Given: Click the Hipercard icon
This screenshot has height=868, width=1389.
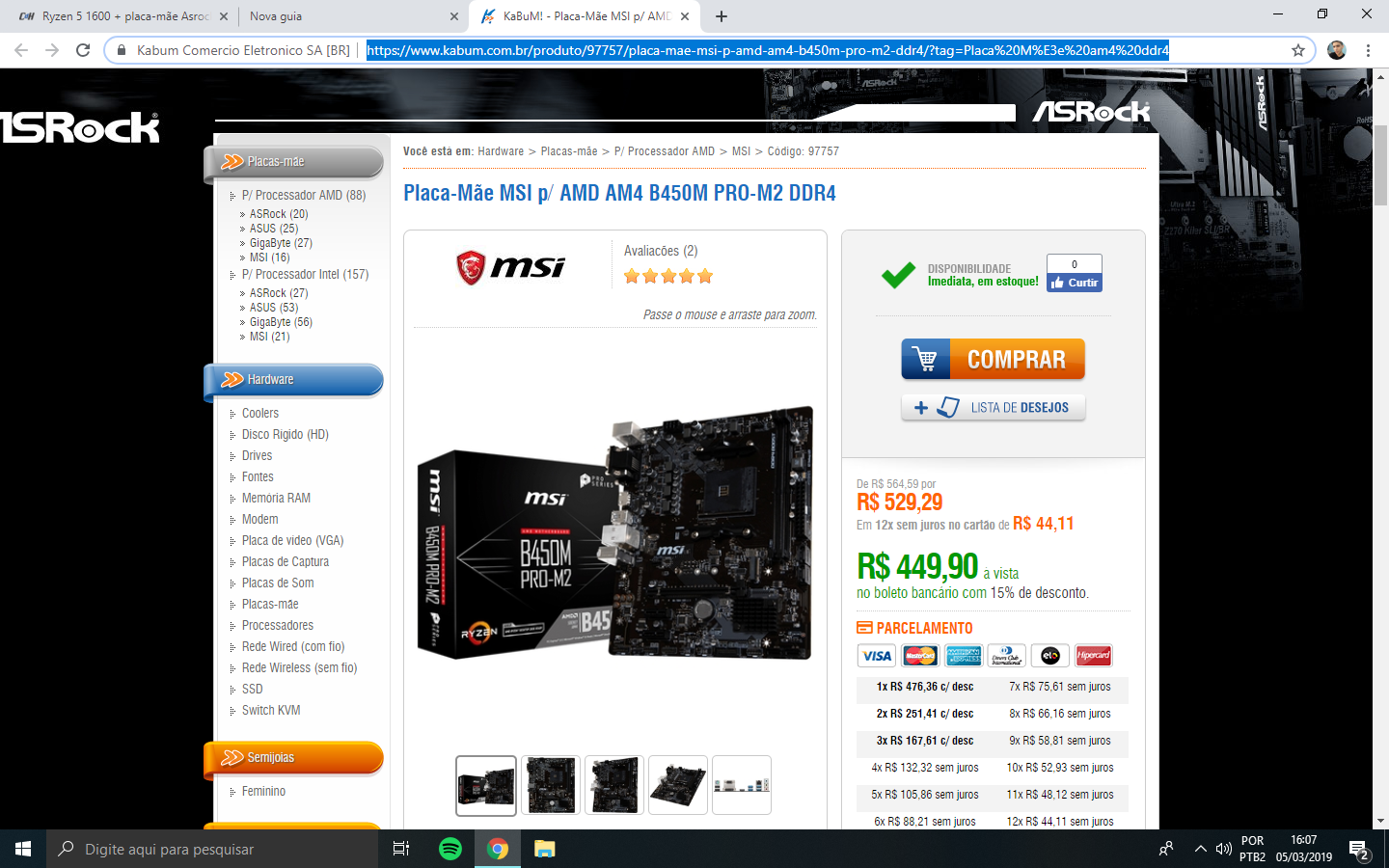Looking at the screenshot, I should (1093, 656).
